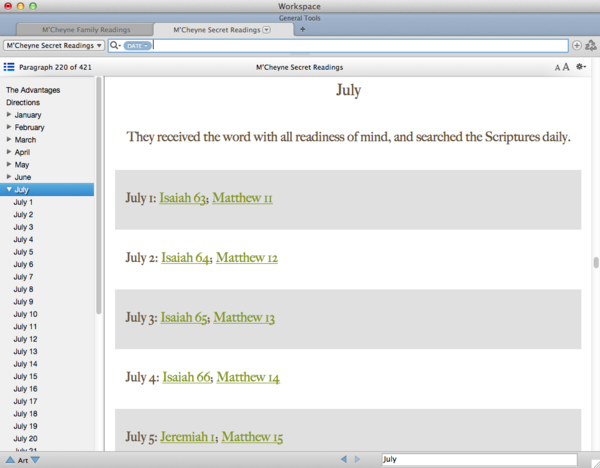Expand the June section
600x468 pixels.
click(x=9, y=177)
